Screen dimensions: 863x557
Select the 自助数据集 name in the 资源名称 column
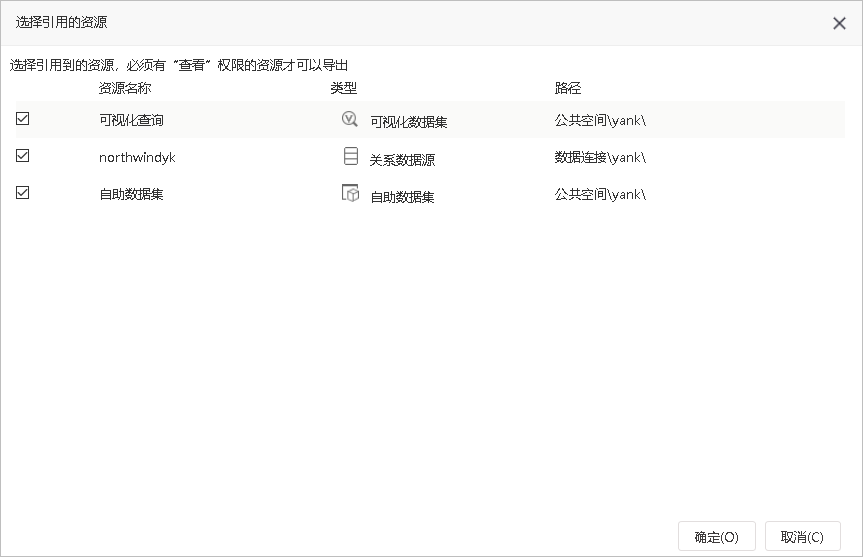[x=132, y=194]
